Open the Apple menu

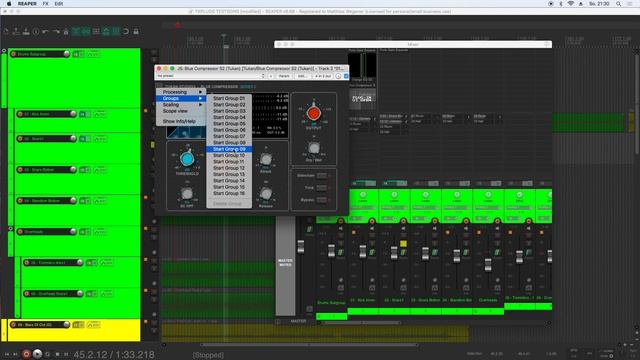[x=9, y=4]
